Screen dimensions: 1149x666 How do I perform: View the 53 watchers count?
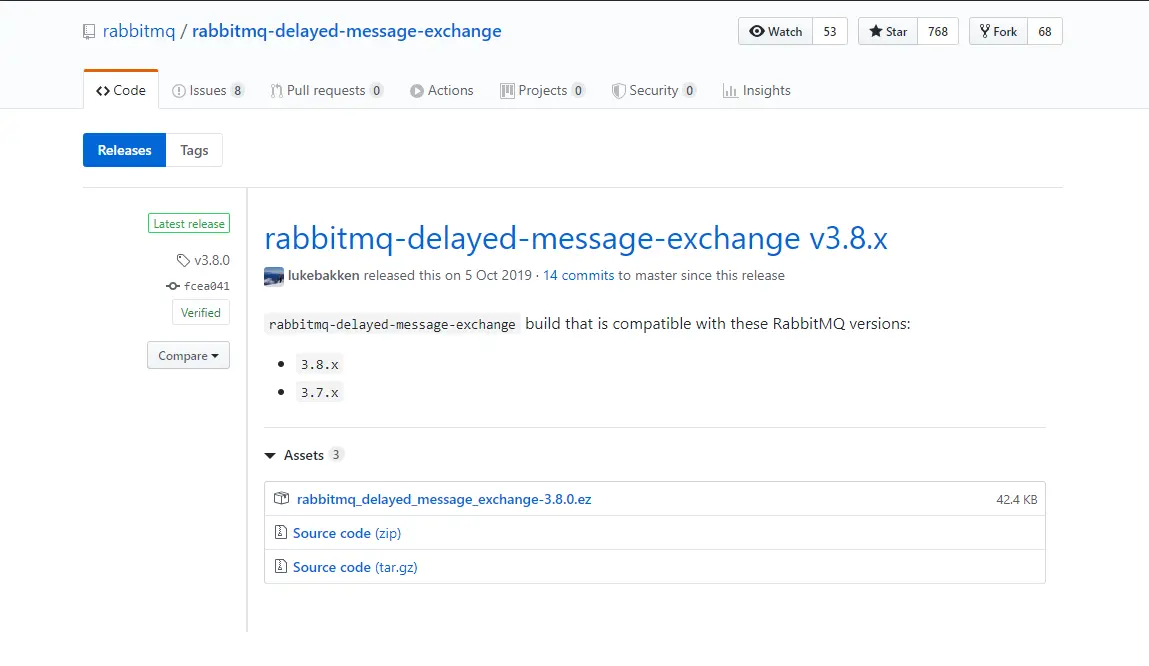(830, 32)
